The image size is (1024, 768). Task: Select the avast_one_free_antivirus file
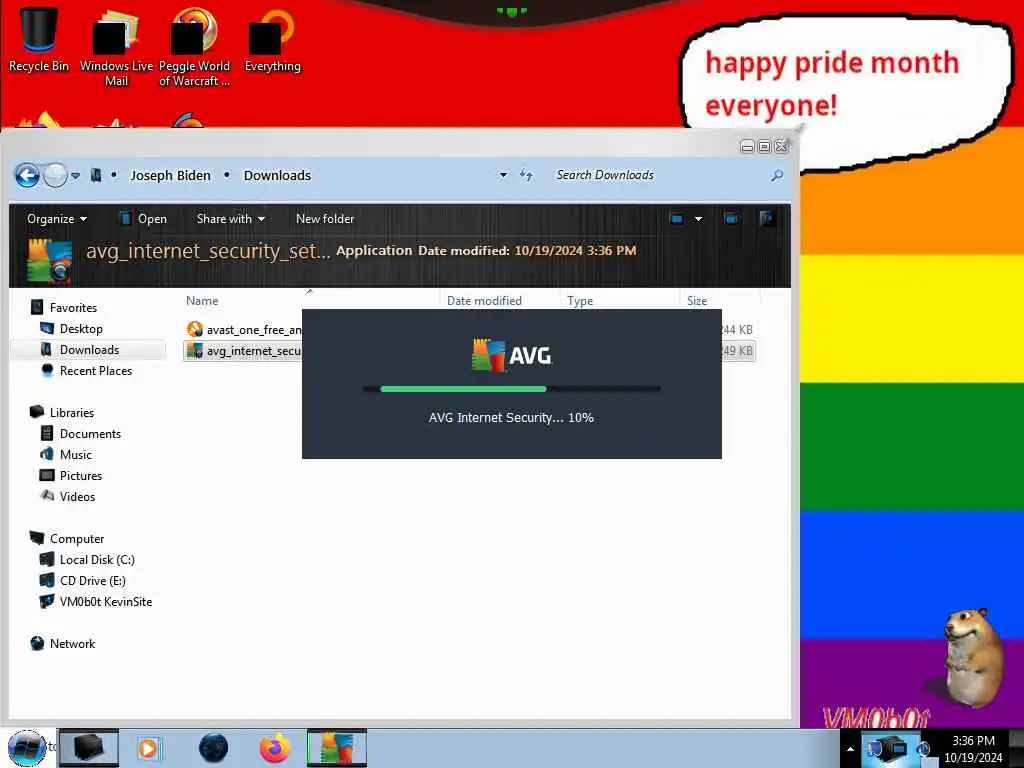(x=243, y=330)
